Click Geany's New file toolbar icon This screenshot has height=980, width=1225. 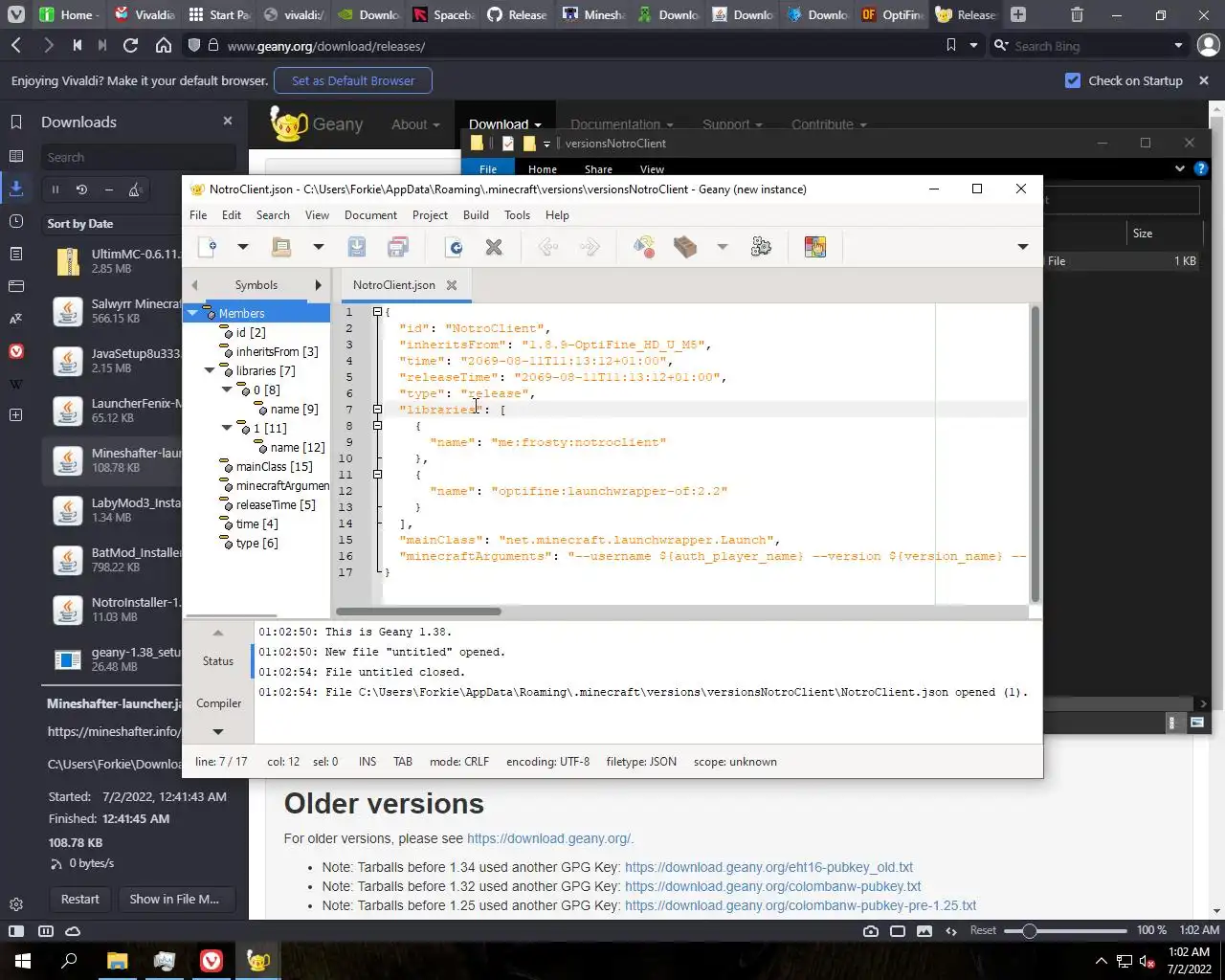(x=207, y=247)
